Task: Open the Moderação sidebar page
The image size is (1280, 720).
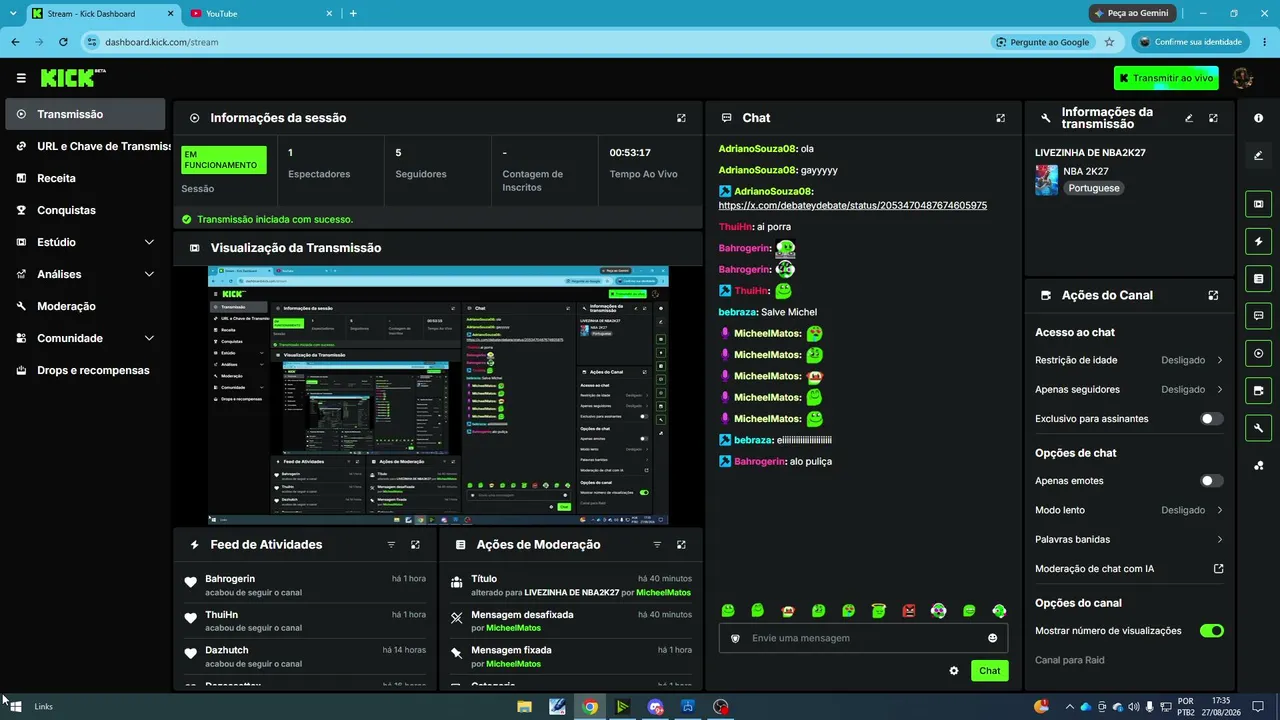Action: (x=85, y=306)
